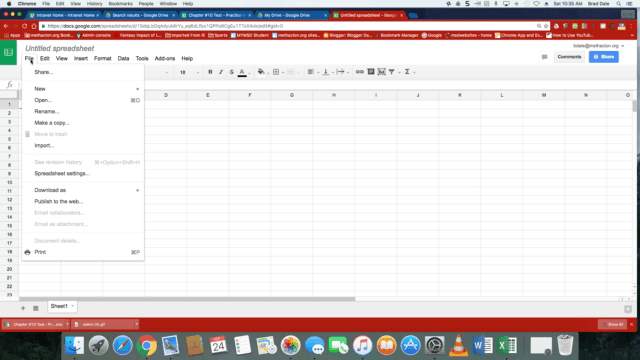
Task: Open the Data menu
Action: [123, 58]
